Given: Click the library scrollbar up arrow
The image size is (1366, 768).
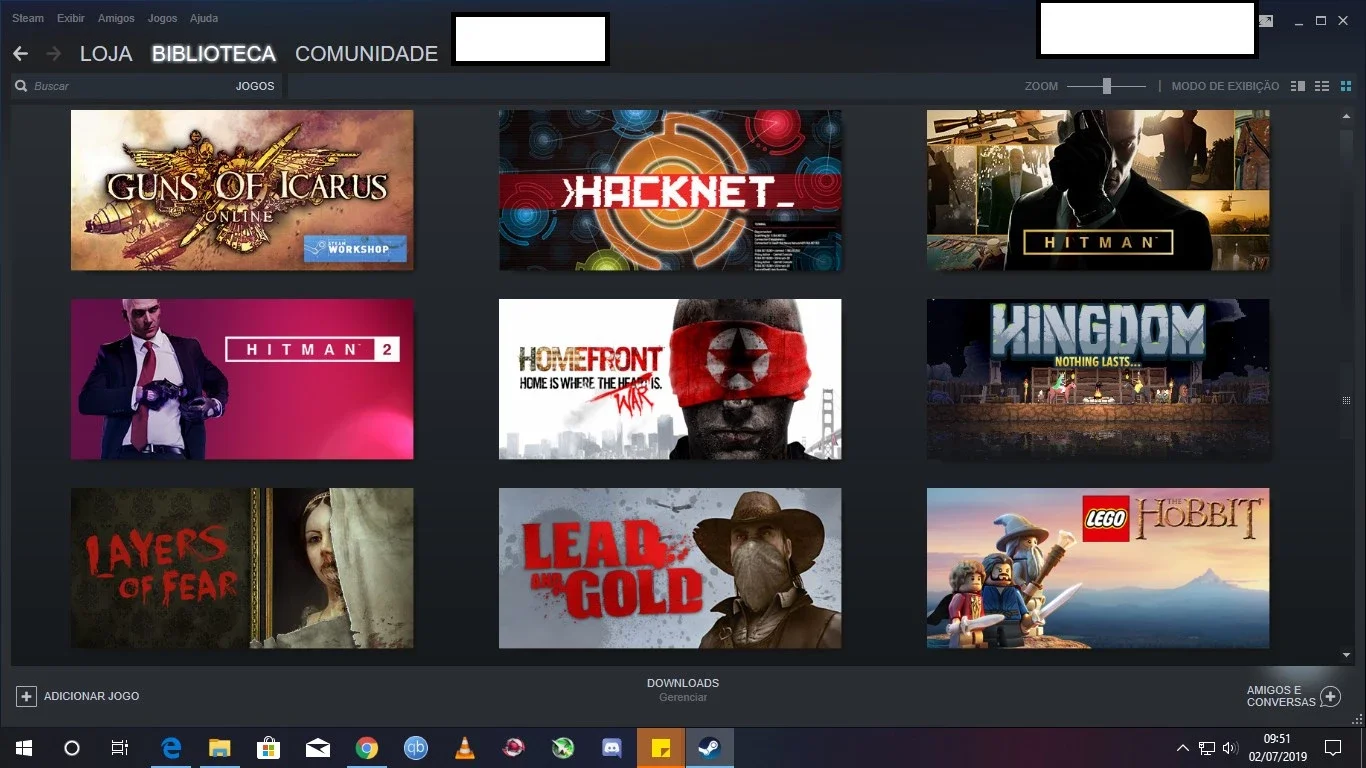Looking at the screenshot, I should (x=1346, y=117).
